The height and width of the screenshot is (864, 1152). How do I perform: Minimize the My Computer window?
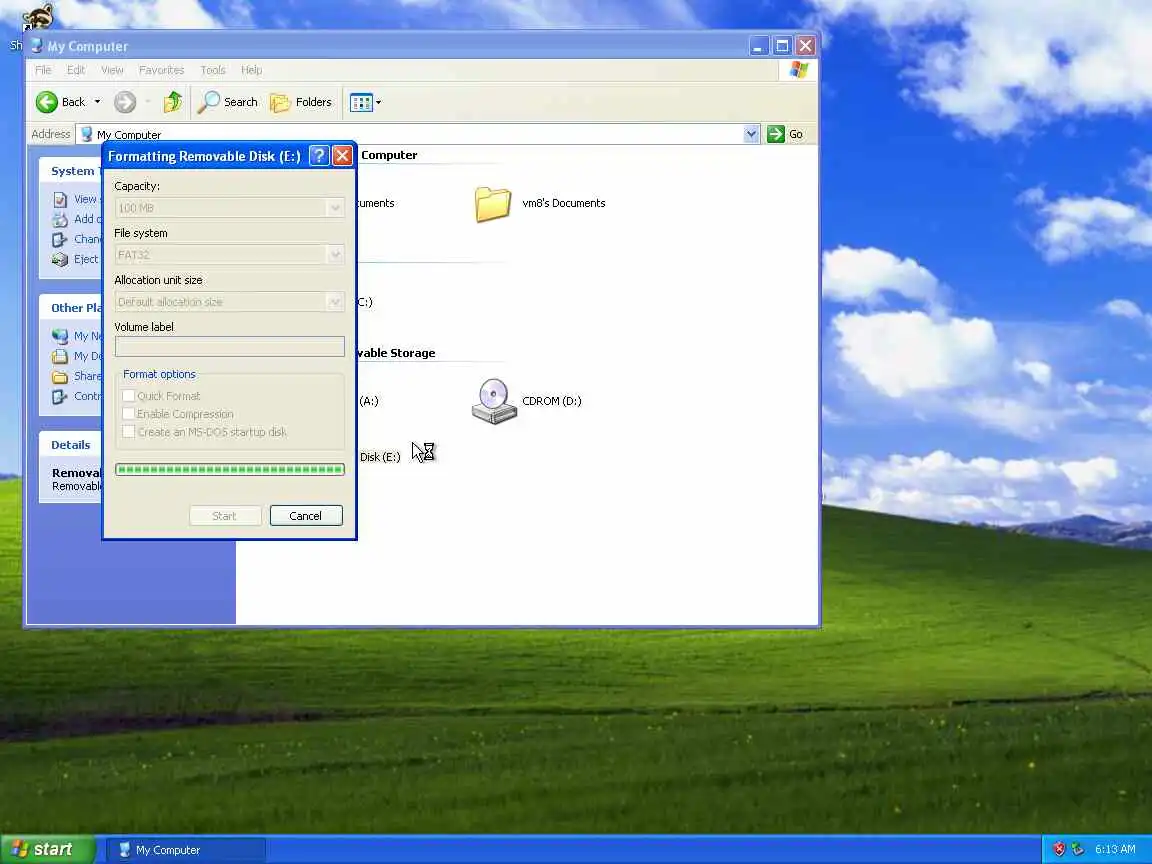tap(759, 46)
